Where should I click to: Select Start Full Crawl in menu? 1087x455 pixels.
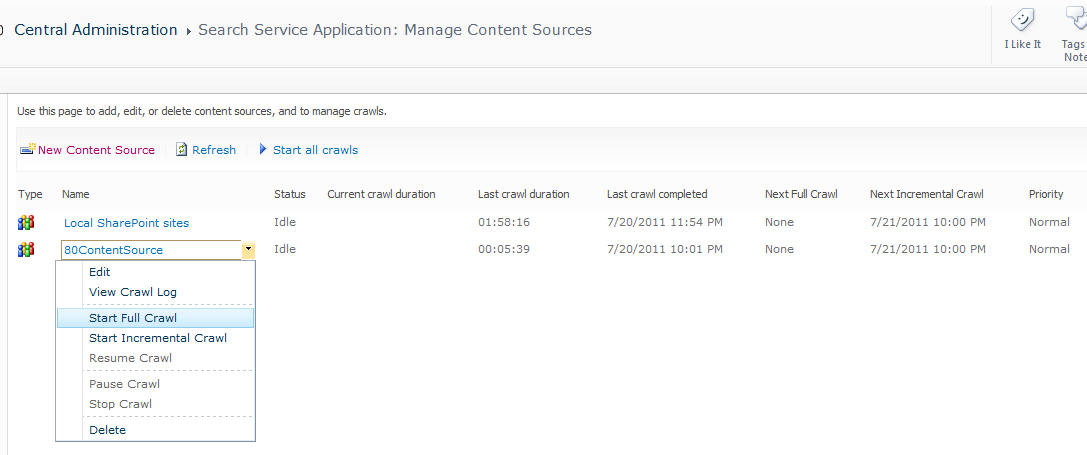(x=155, y=318)
